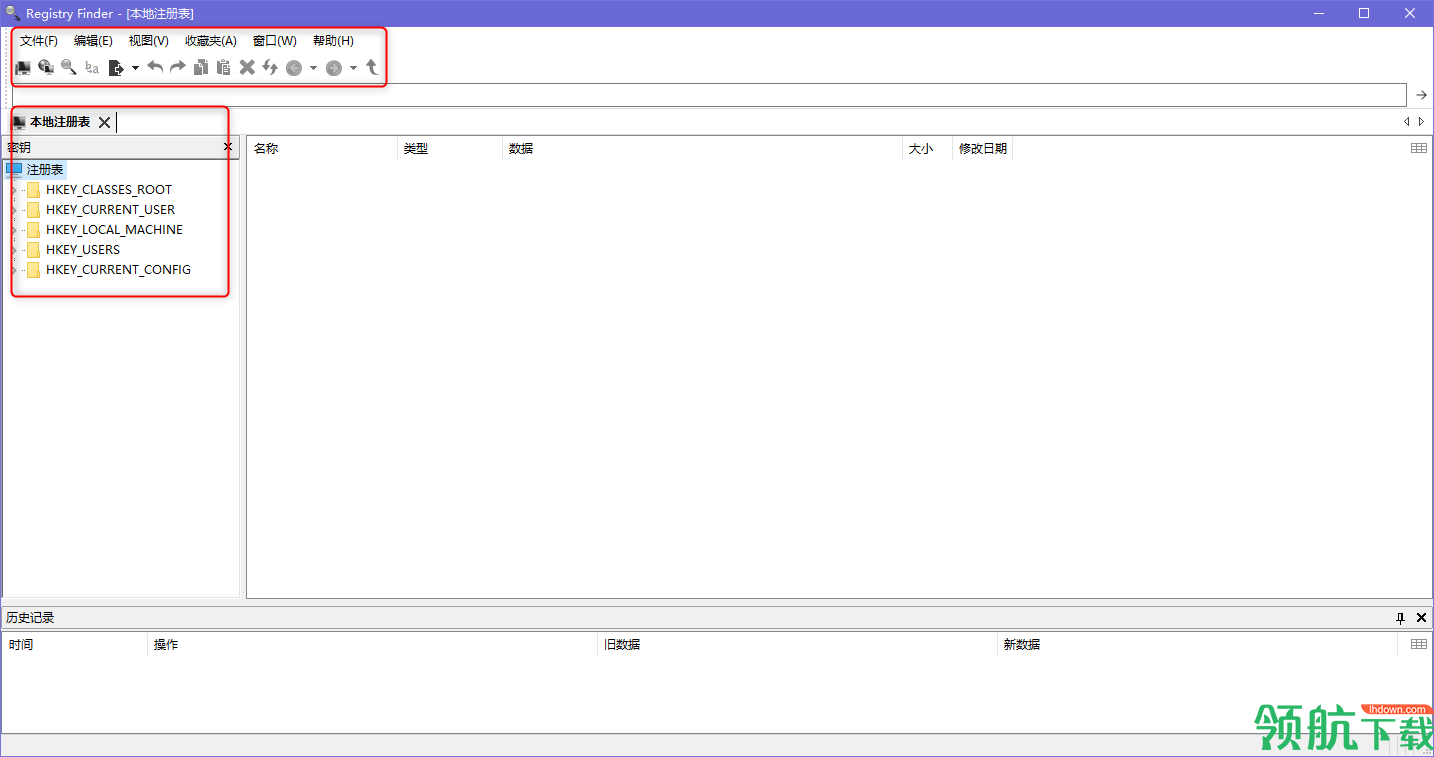Screen dimensions: 1434x757
Task: Select HKEY_CLASSES_ROOT key
Action: (x=109, y=190)
